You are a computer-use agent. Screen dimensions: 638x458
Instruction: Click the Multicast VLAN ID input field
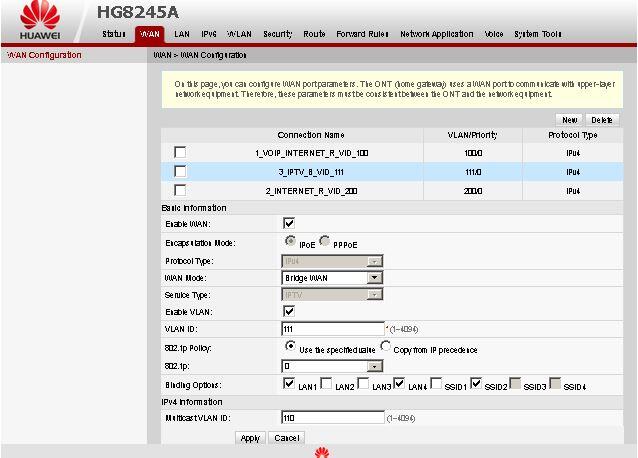(x=333, y=418)
